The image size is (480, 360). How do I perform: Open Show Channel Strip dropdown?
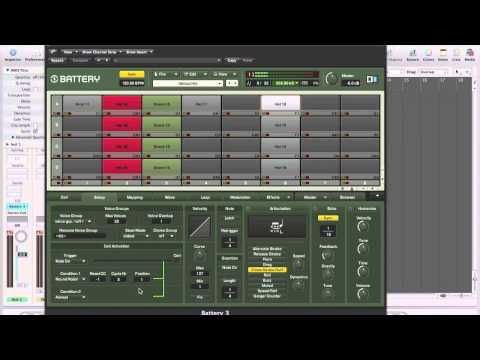tap(102, 52)
